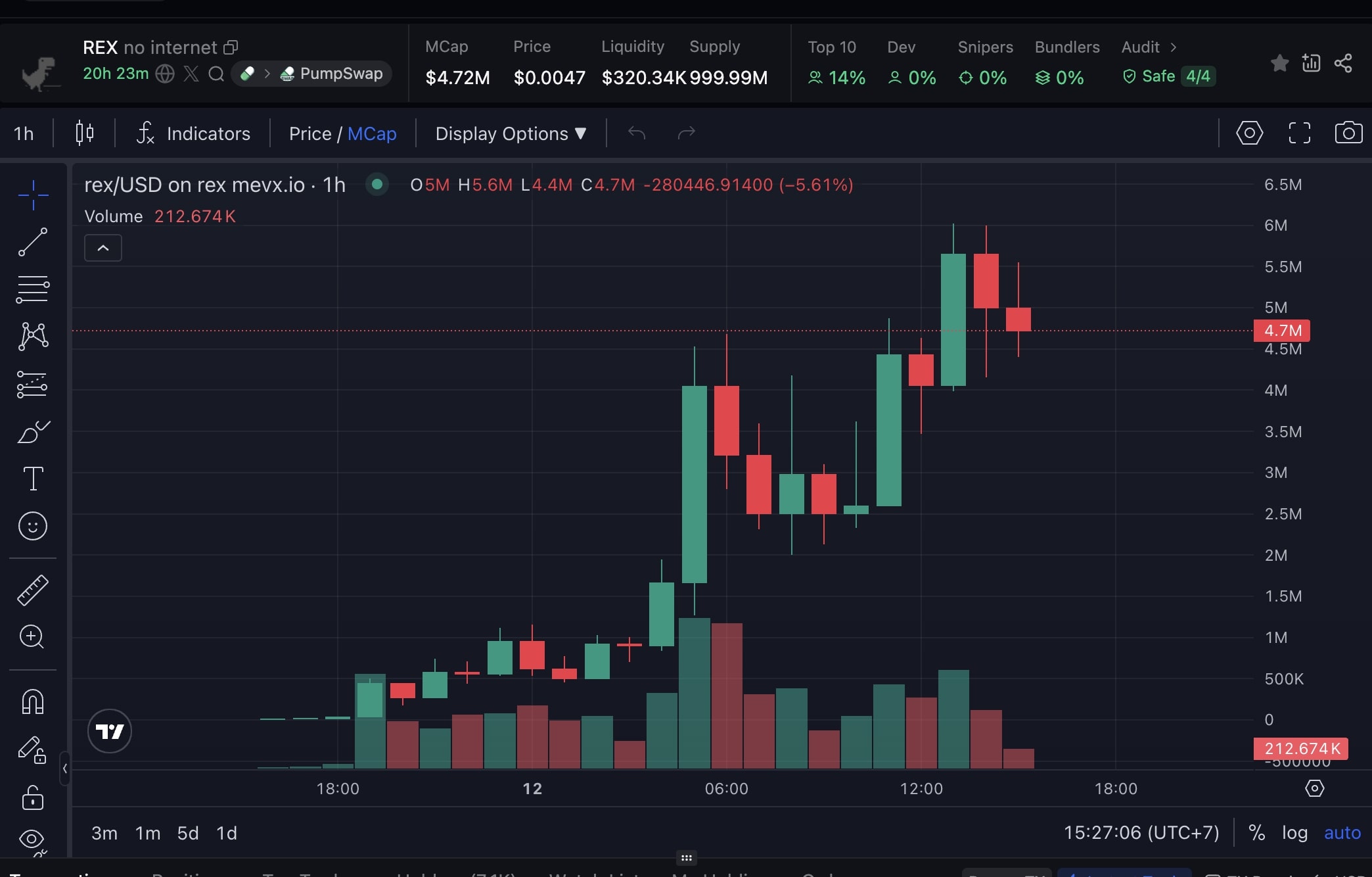This screenshot has width=1372, height=877.
Task: Toggle lock all drawing tools
Action: pyautogui.click(x=33, y=797)
